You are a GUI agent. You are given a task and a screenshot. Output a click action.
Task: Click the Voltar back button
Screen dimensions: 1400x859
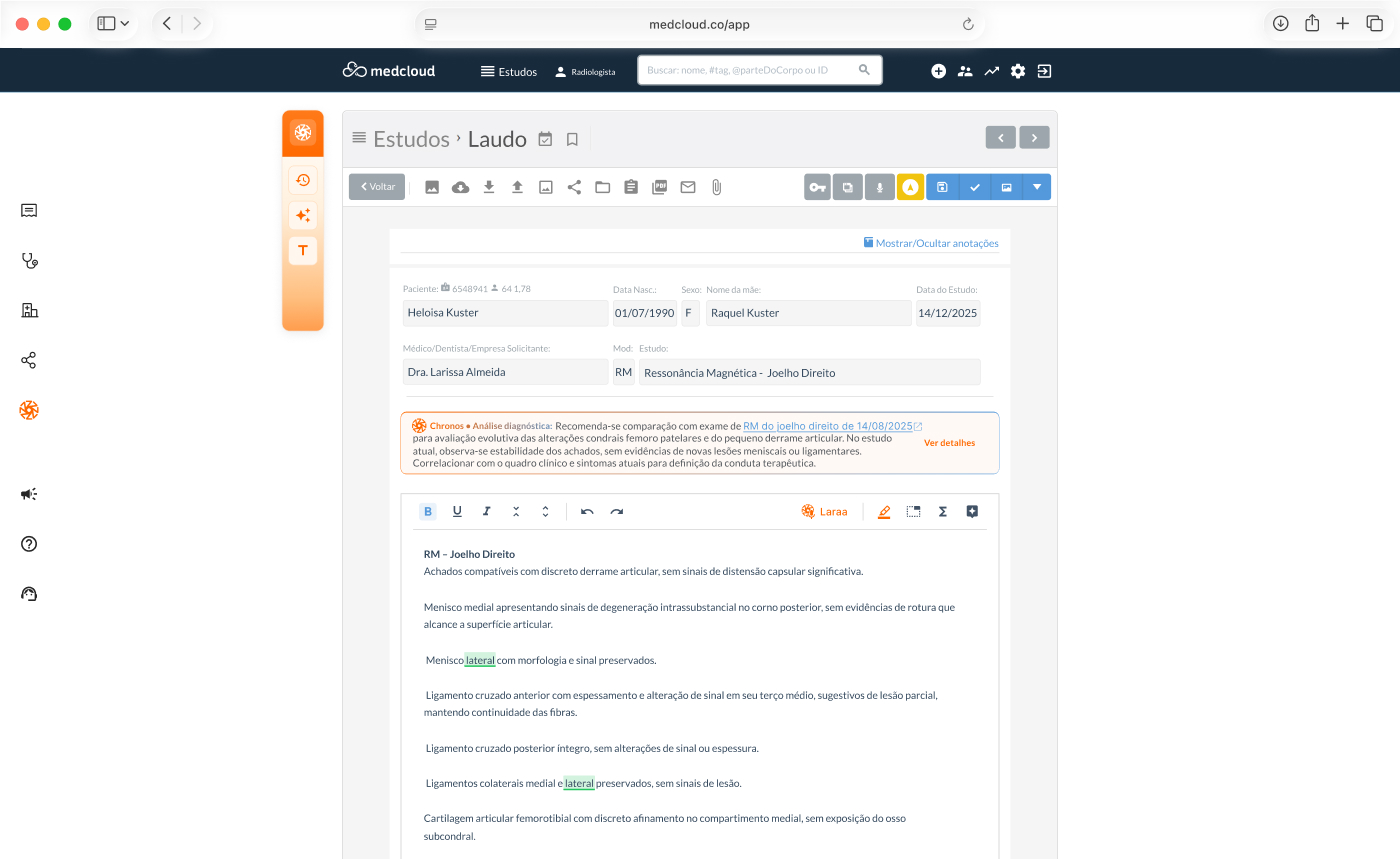click(377, 187)
